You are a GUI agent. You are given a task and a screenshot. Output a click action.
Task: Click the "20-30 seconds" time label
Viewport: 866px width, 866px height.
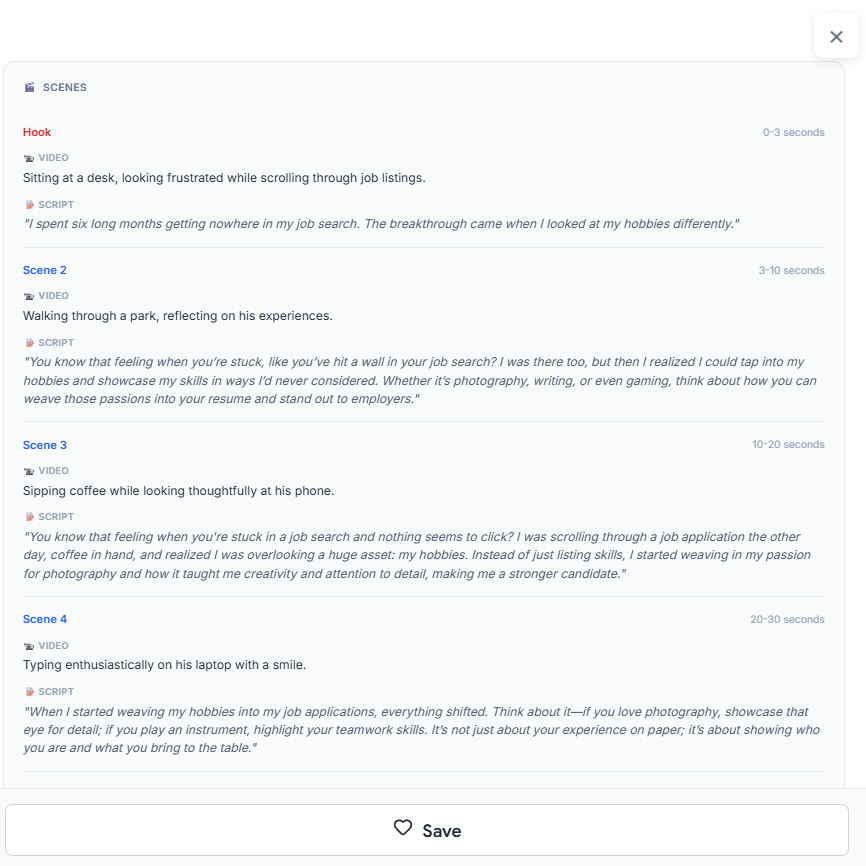(x=787, y=620)
